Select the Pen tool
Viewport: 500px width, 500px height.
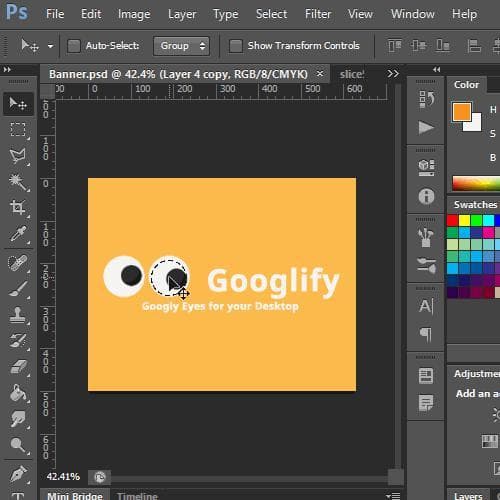tap(18, 474)
